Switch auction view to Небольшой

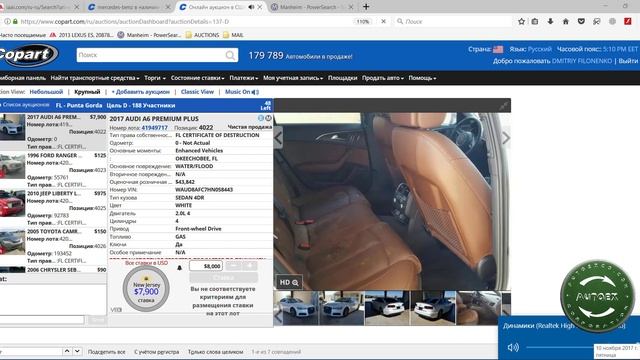(x=46, y=92)
